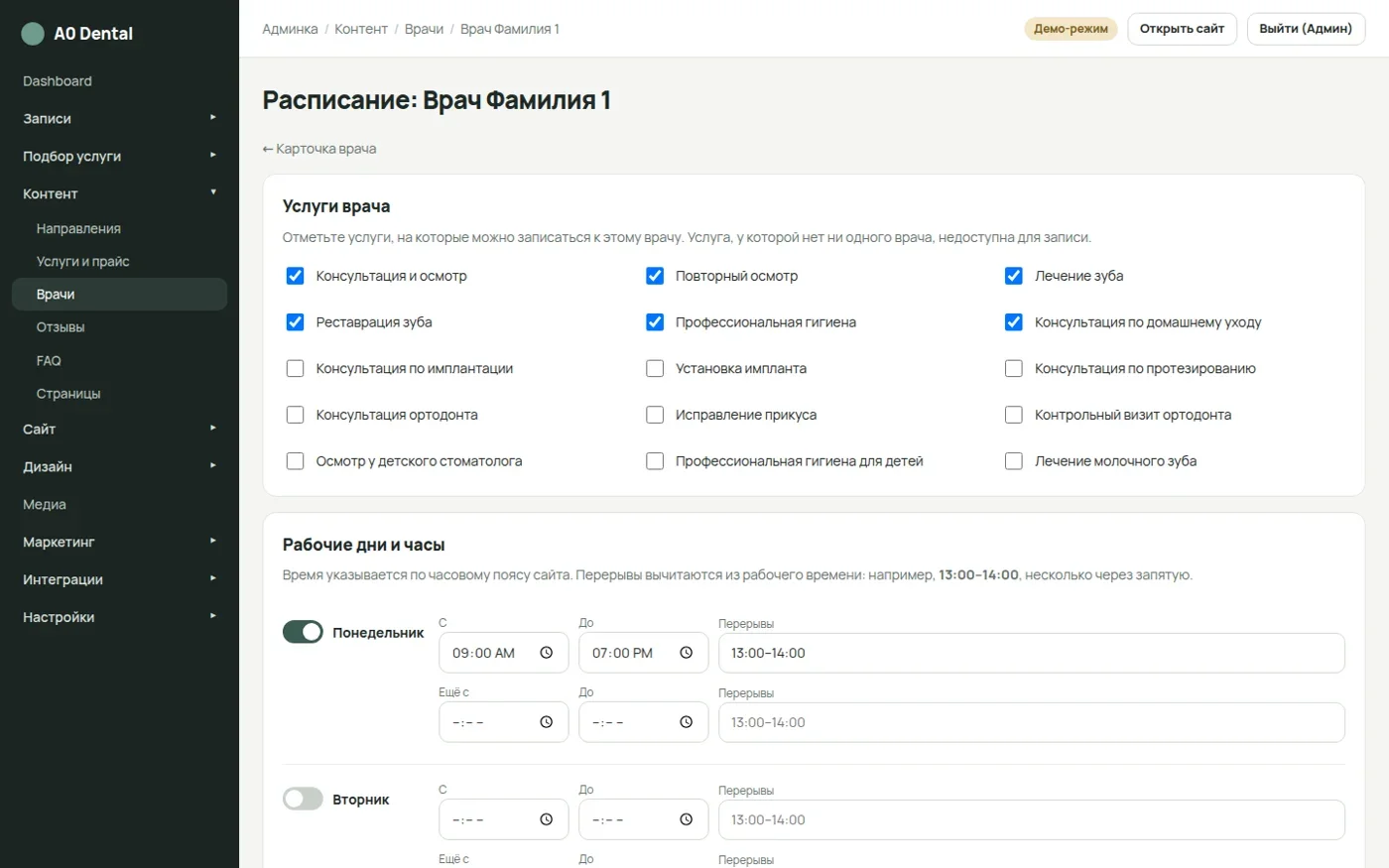
Task: Open Dashboard in the sidebar
Action: coord(119,81)
